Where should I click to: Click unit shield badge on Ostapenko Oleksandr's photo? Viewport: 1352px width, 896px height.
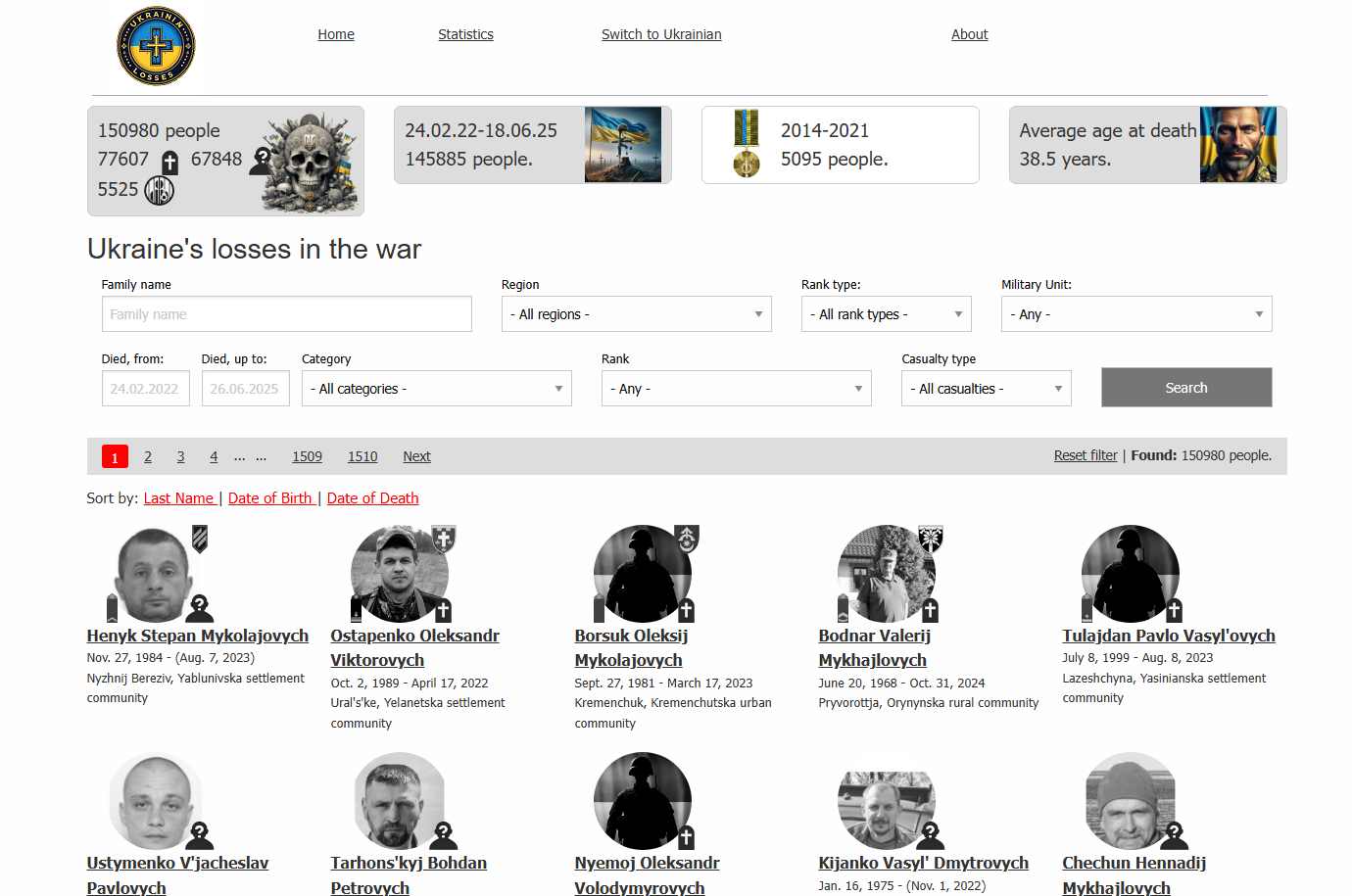pyautogui.click(x=445, y=539)
